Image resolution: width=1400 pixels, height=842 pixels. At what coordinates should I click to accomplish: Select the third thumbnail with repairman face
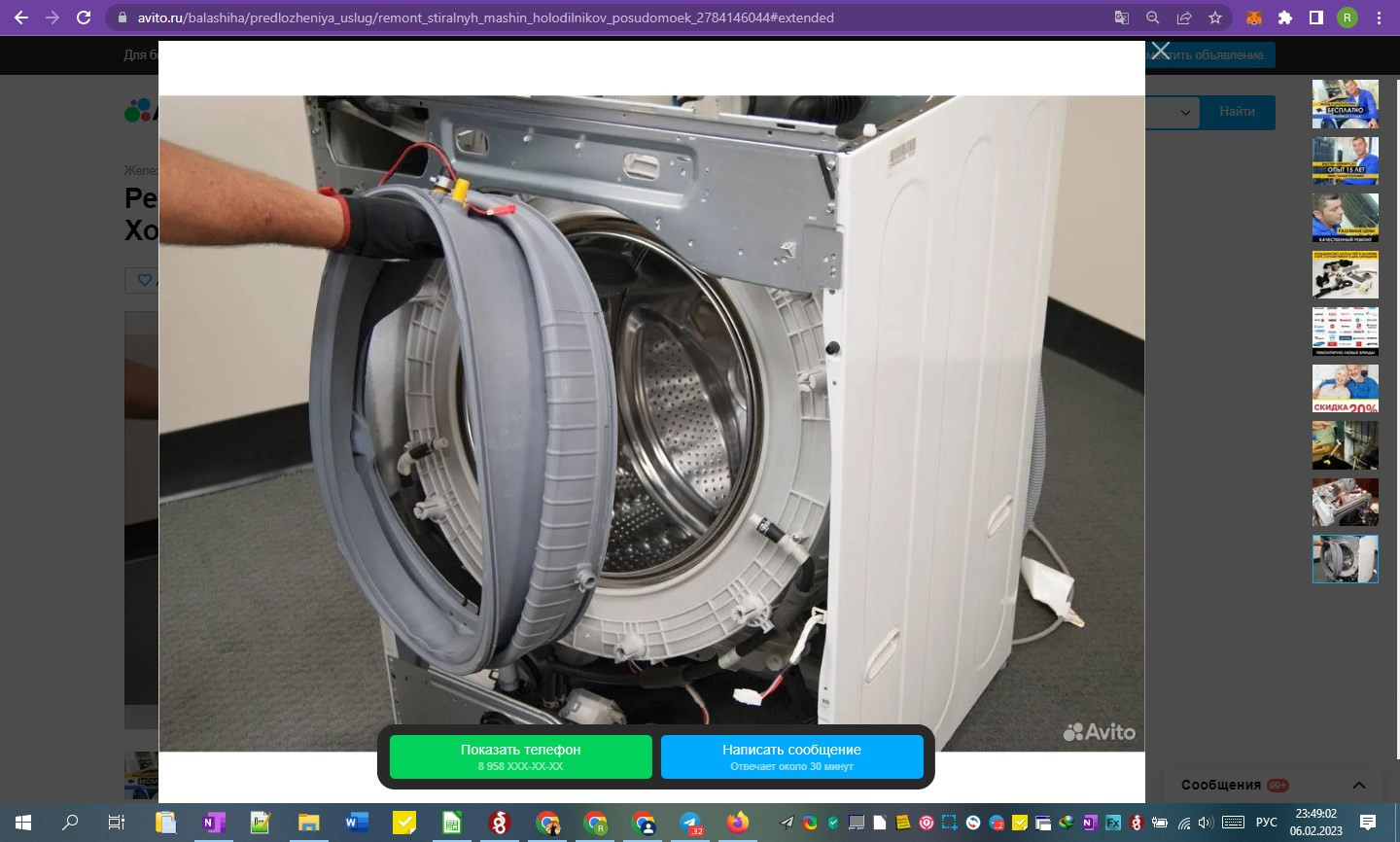(1346, 218)
